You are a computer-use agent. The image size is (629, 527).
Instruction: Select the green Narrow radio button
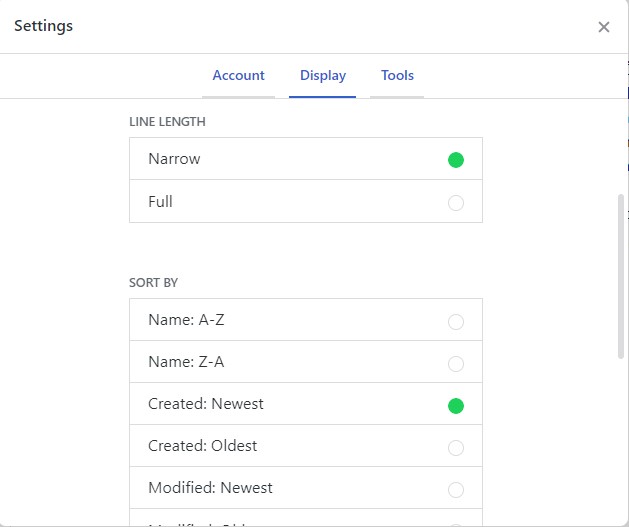pos(456,160)
